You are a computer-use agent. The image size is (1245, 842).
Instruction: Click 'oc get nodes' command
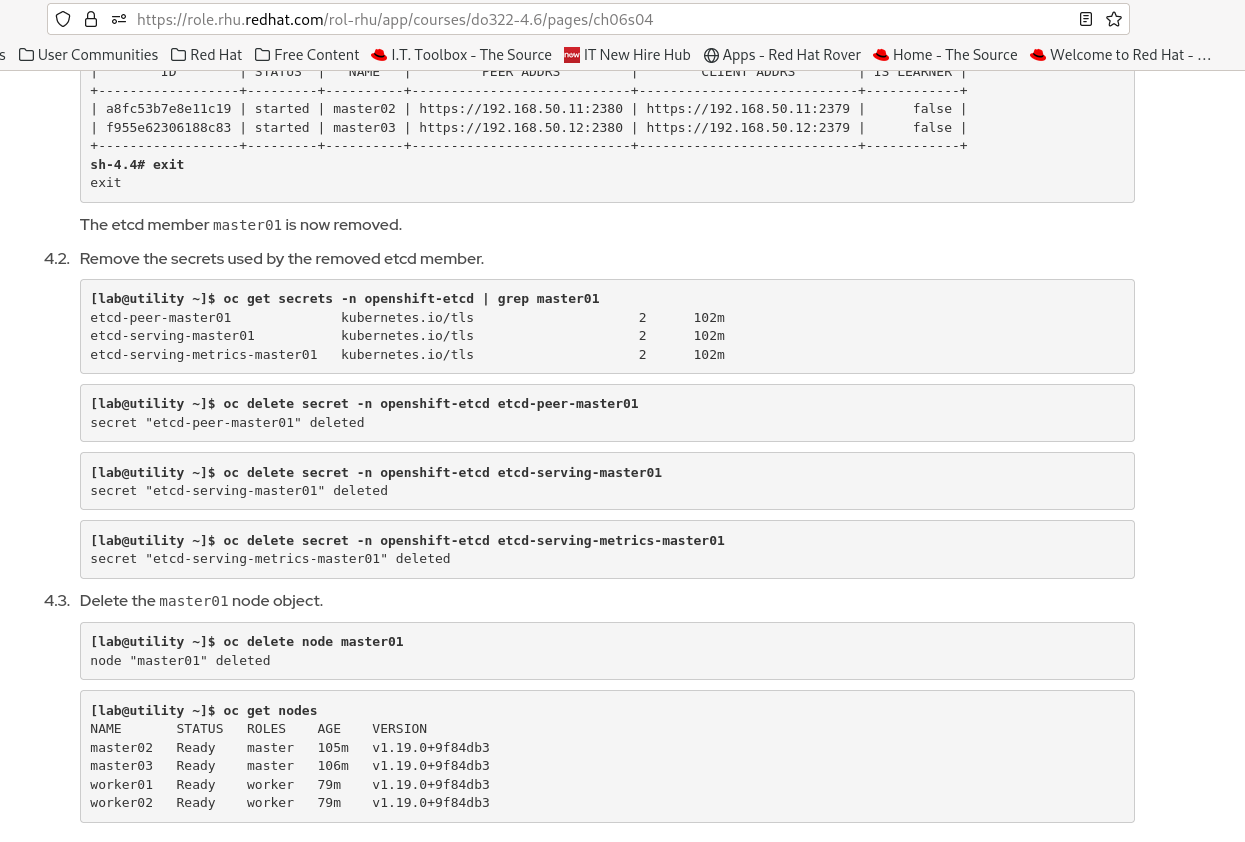point(204,711)
